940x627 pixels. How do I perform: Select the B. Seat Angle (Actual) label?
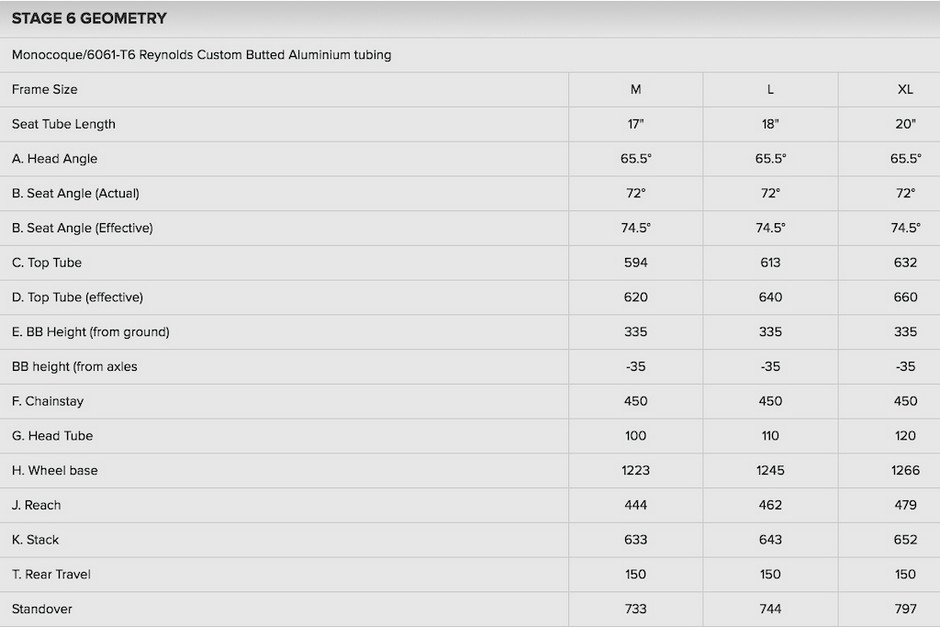(76, 194)
